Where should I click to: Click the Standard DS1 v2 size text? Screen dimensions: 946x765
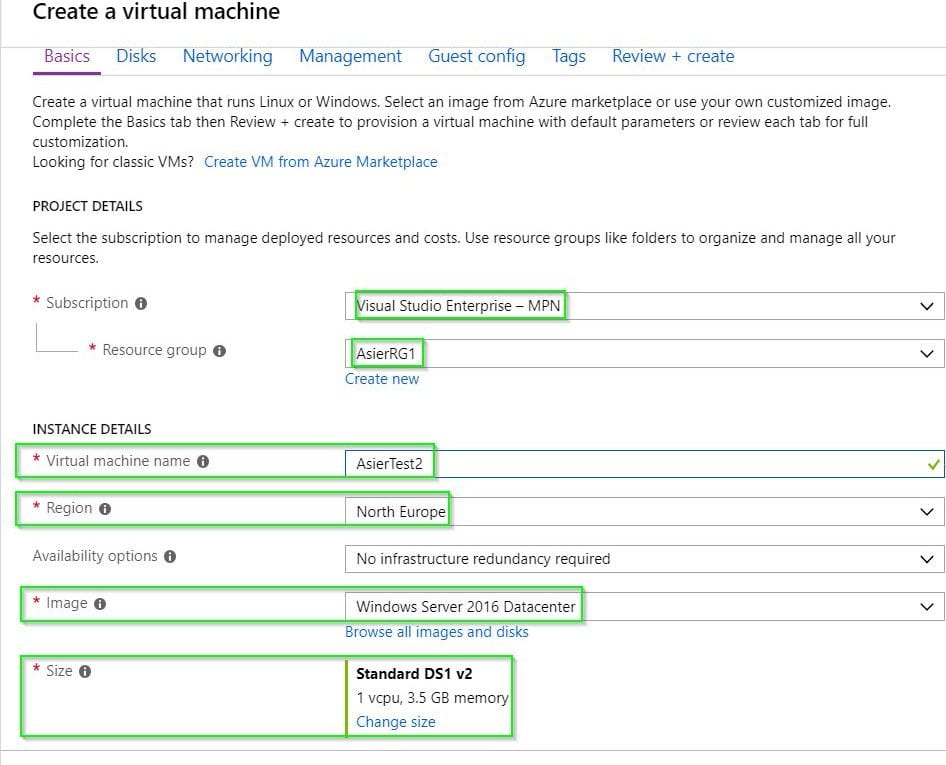414,674
